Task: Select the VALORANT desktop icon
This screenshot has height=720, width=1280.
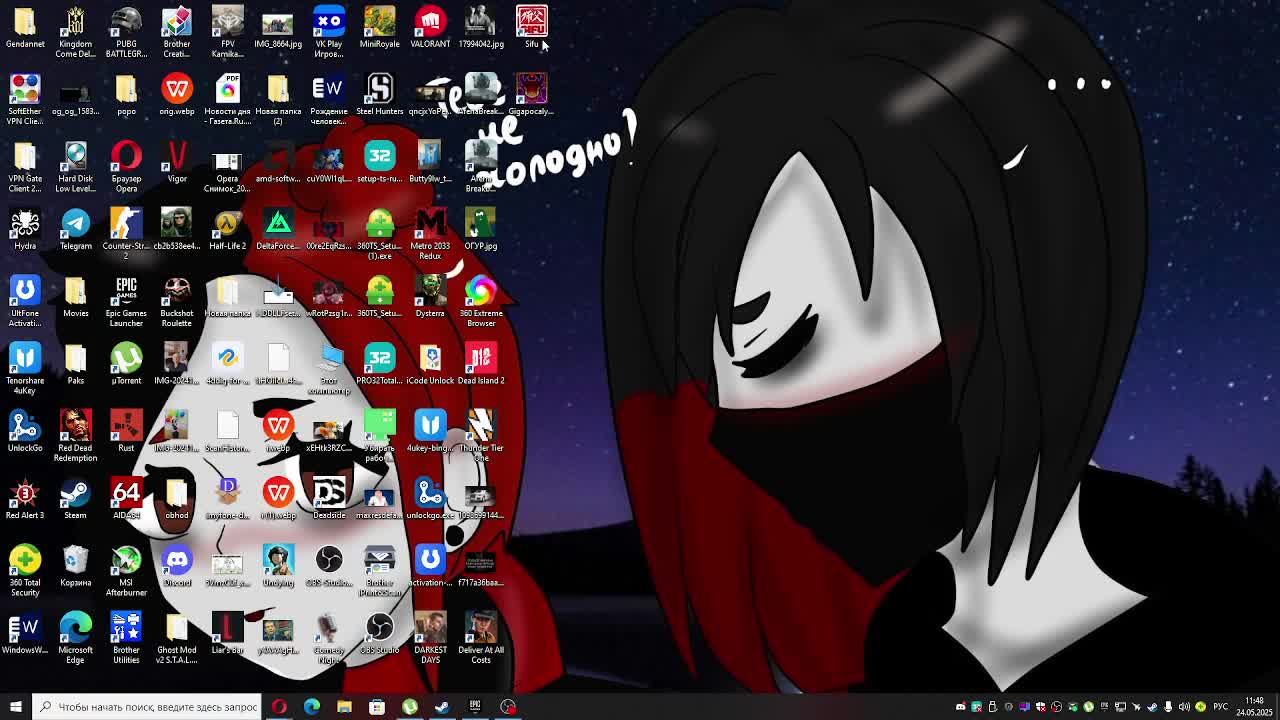Action: tap(430, 28)
